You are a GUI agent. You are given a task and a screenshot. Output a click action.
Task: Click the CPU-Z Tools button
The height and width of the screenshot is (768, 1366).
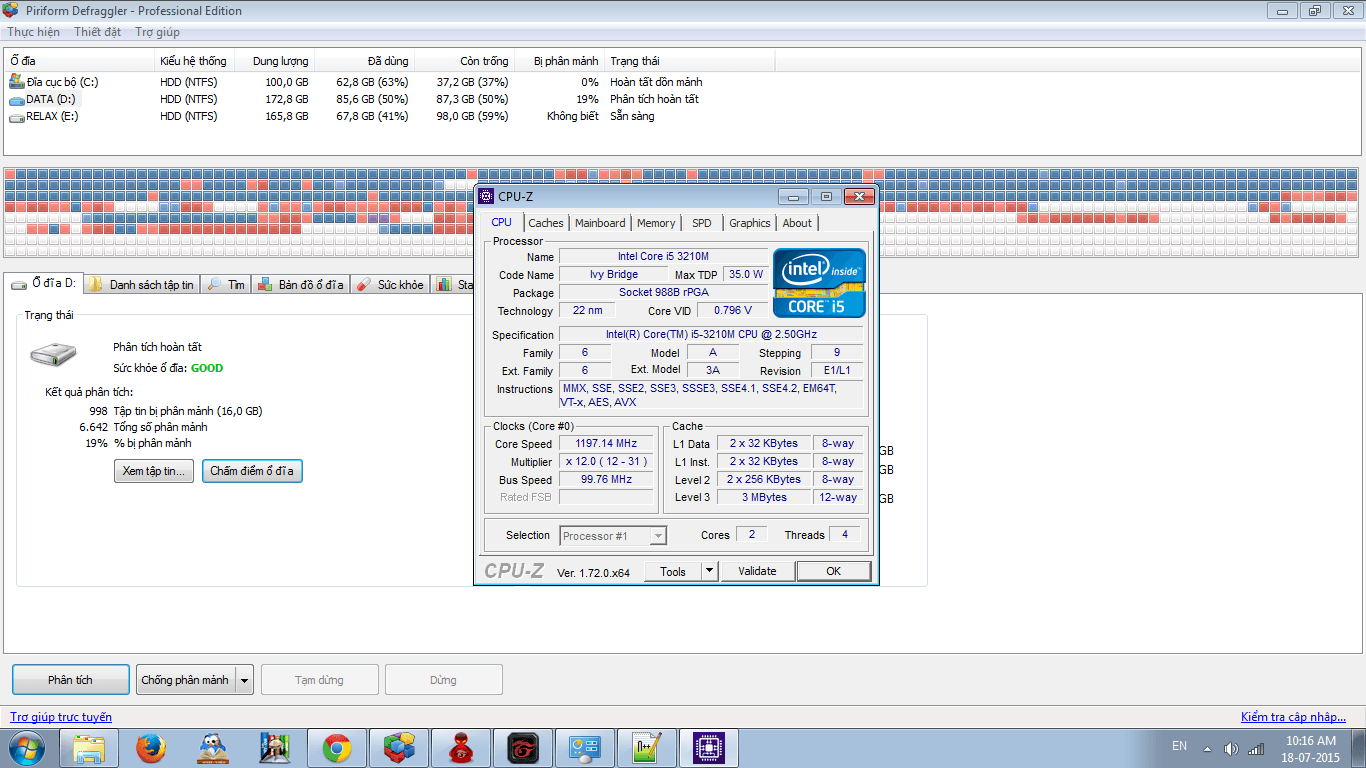coord(673,571)
